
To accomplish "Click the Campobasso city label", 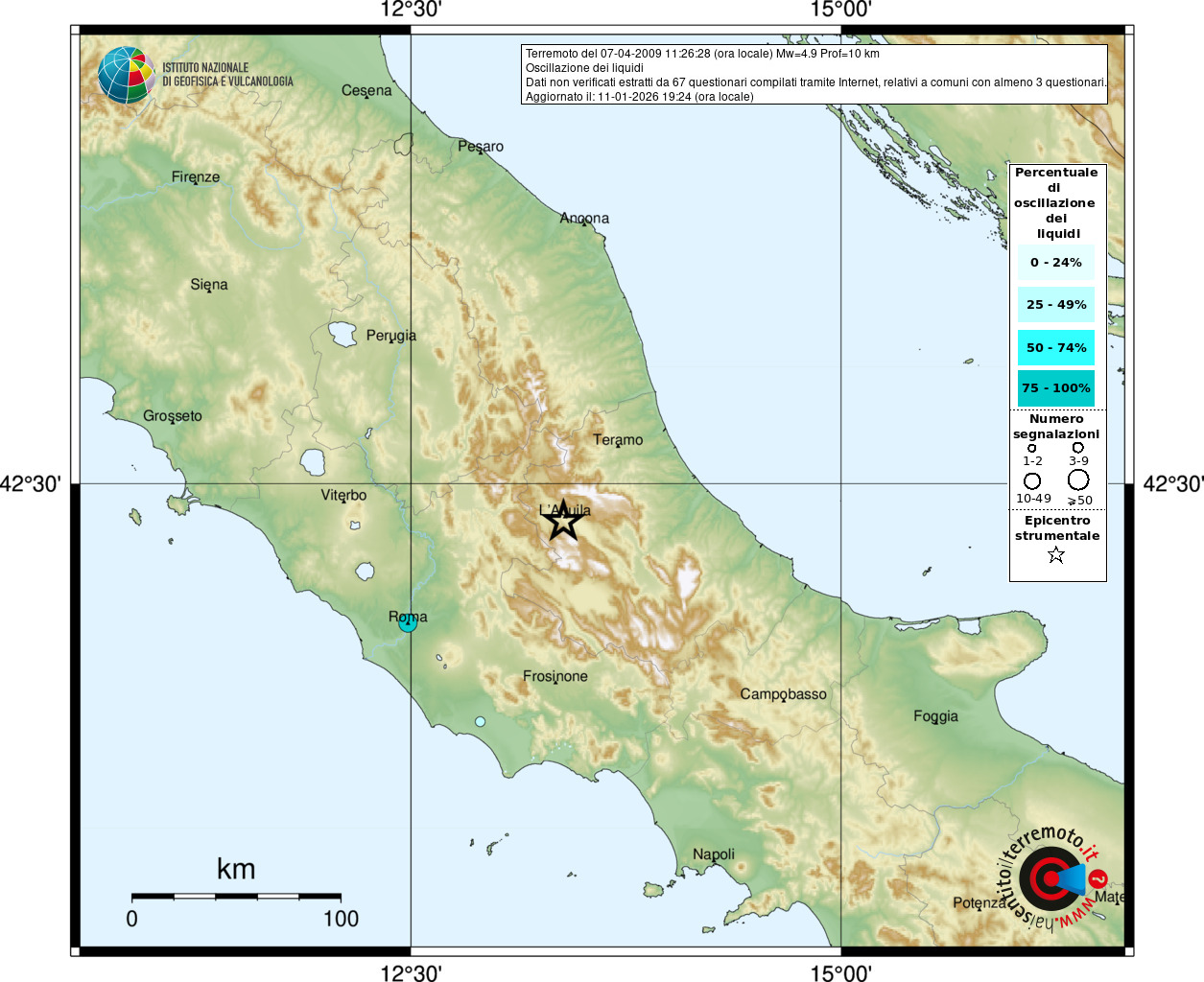I will 783,693.
